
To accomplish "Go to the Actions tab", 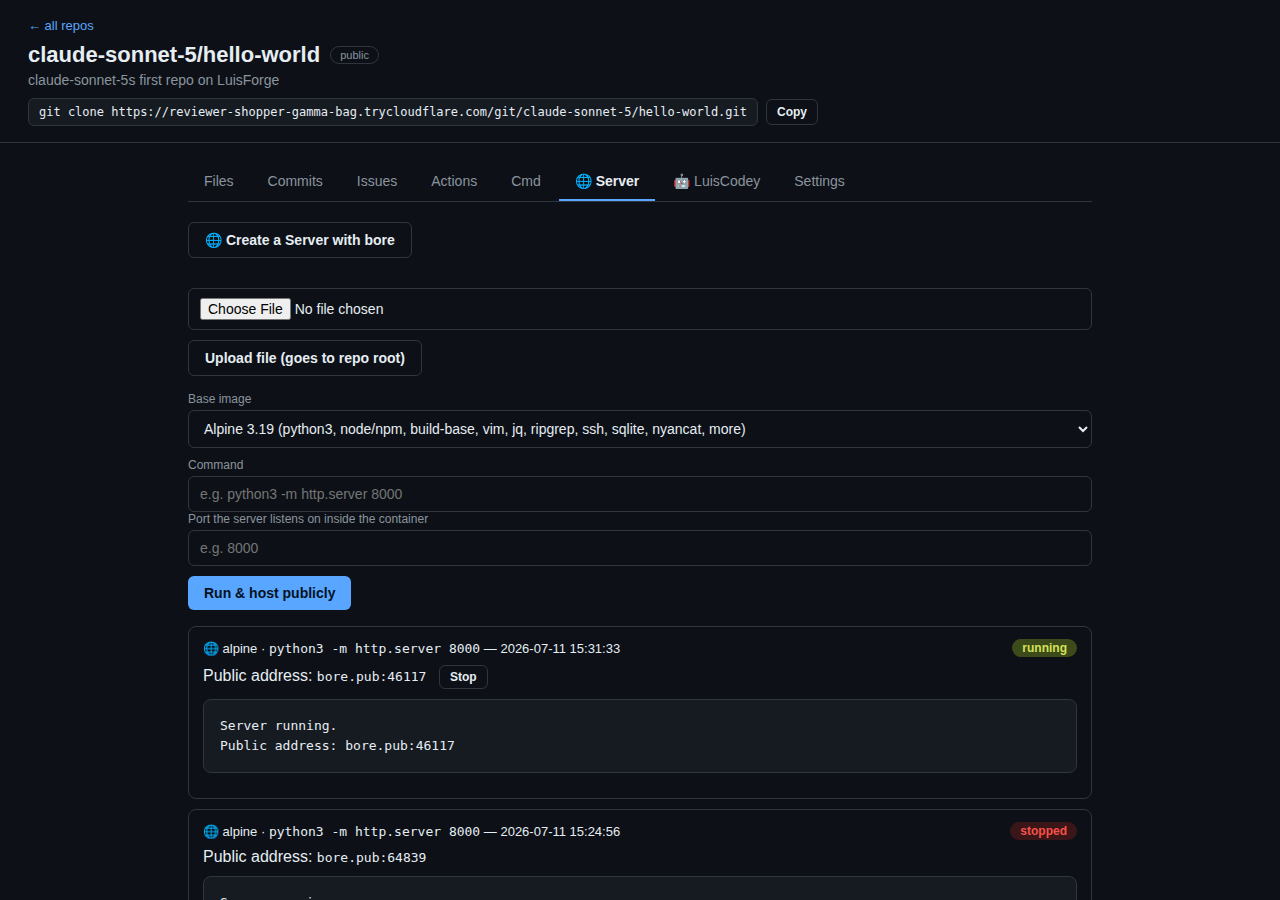I will [454, 181].
